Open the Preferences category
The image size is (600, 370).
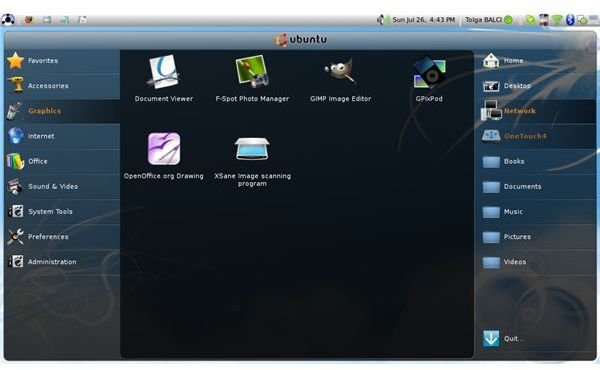coord(62,236)
